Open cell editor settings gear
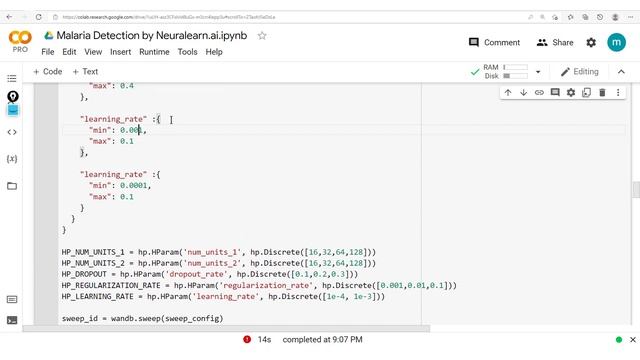640x360 pixels. click(x=571, y=93)
